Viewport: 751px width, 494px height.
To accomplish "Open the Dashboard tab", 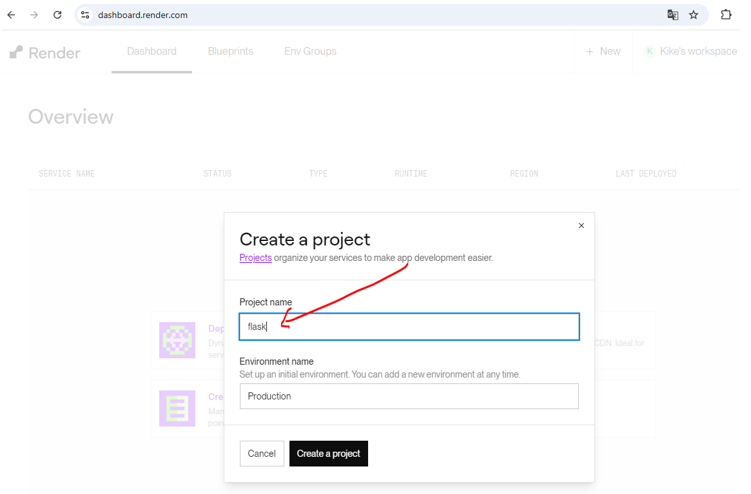I will 152,51.
